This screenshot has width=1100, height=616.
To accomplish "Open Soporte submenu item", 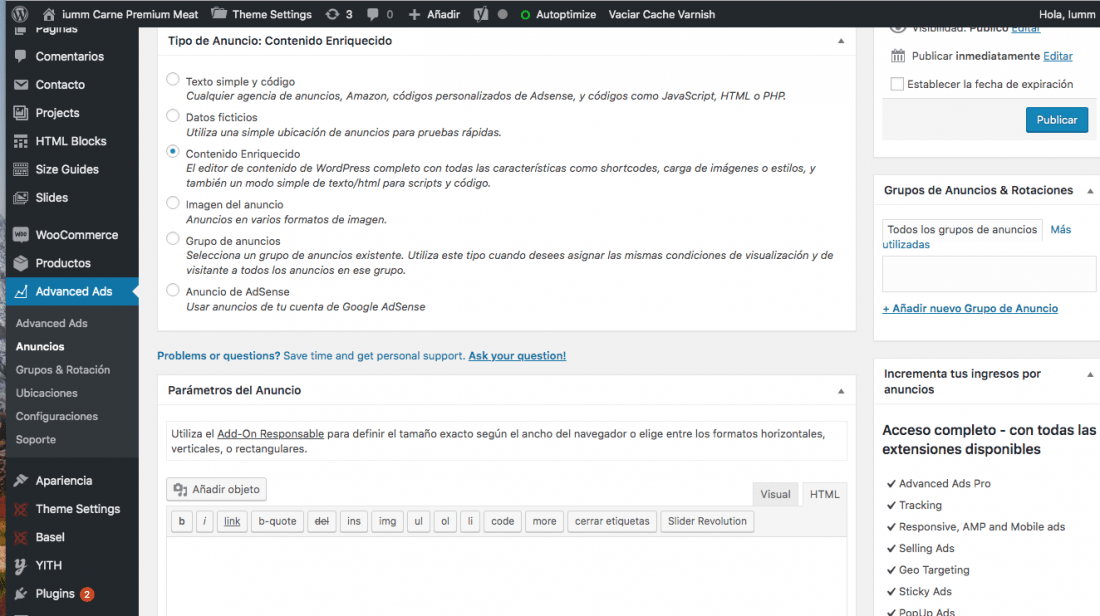I will point(36,439).
